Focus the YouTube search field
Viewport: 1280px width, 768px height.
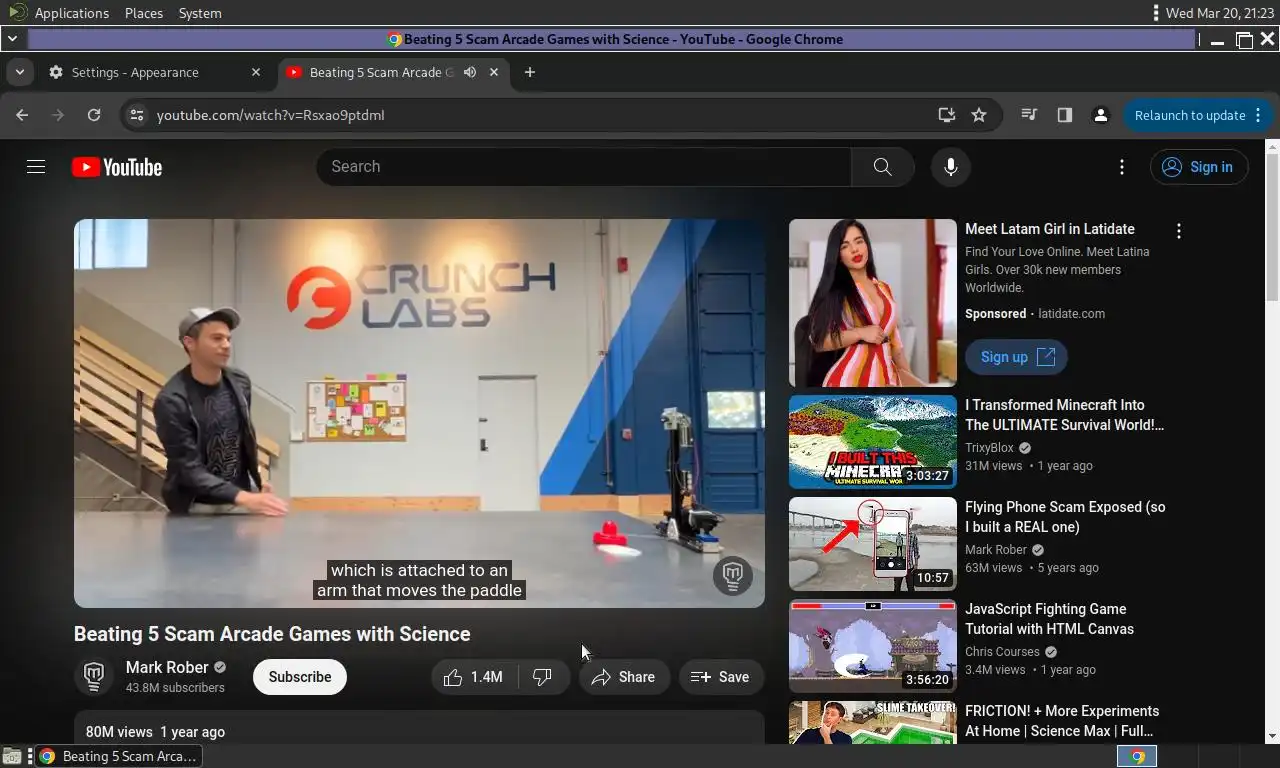(583, 167)
